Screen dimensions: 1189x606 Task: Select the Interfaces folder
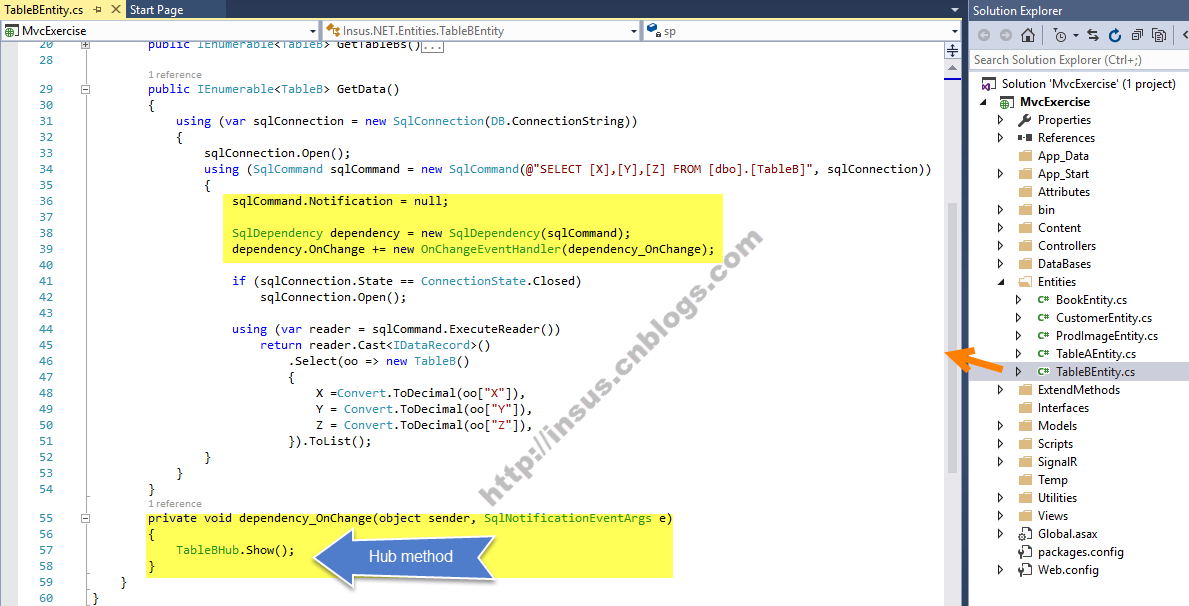tap(1063, 408)
